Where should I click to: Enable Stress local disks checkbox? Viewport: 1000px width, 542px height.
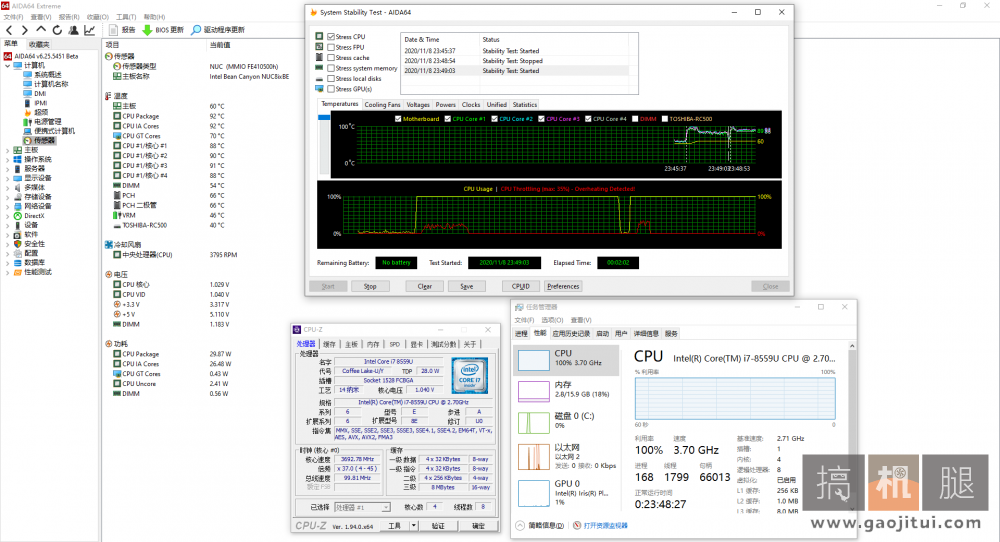(x=331, y=79)
